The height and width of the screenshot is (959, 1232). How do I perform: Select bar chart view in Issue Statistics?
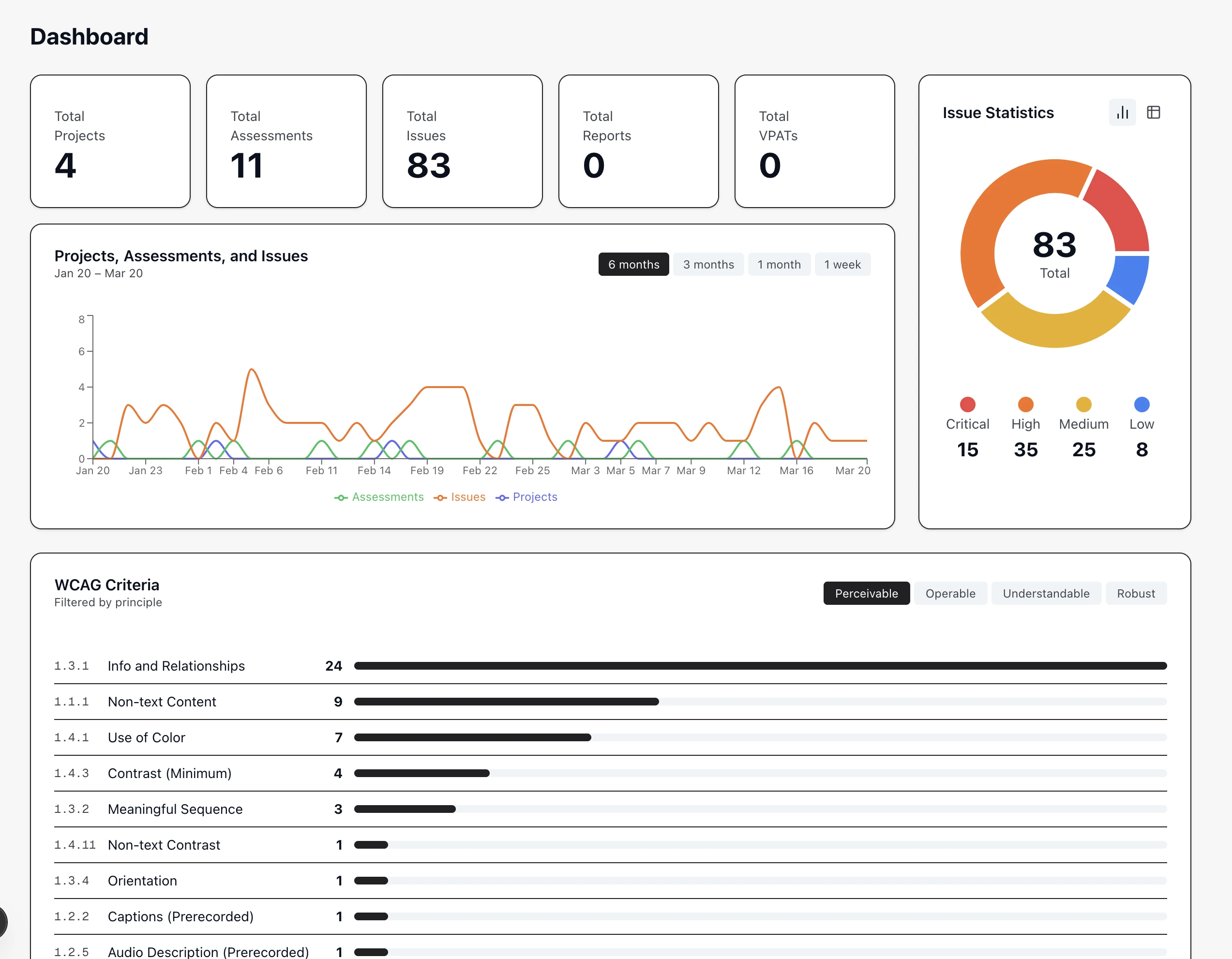coord(1123,112)
